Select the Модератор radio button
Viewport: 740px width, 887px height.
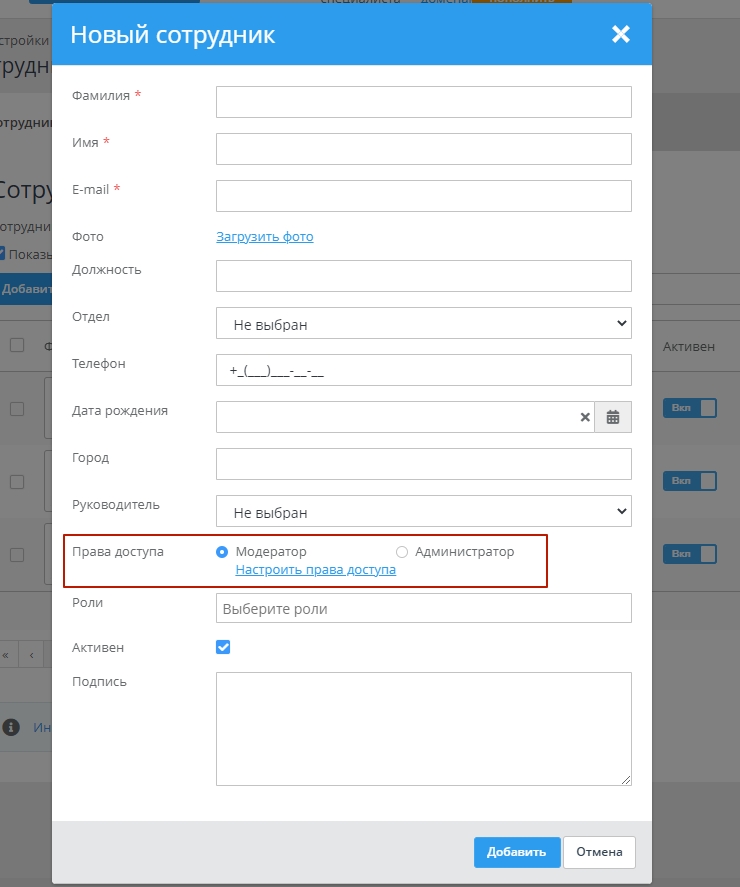222,552
